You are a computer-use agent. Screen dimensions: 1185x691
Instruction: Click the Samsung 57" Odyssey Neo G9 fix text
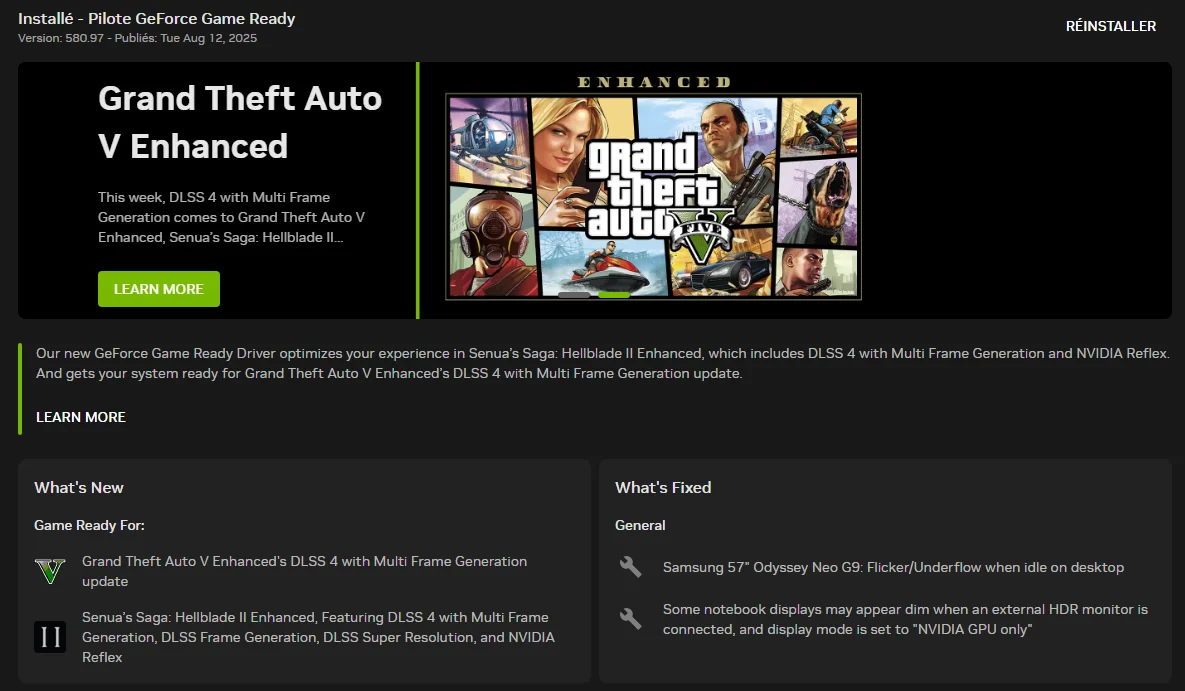(x=893, y=567)
